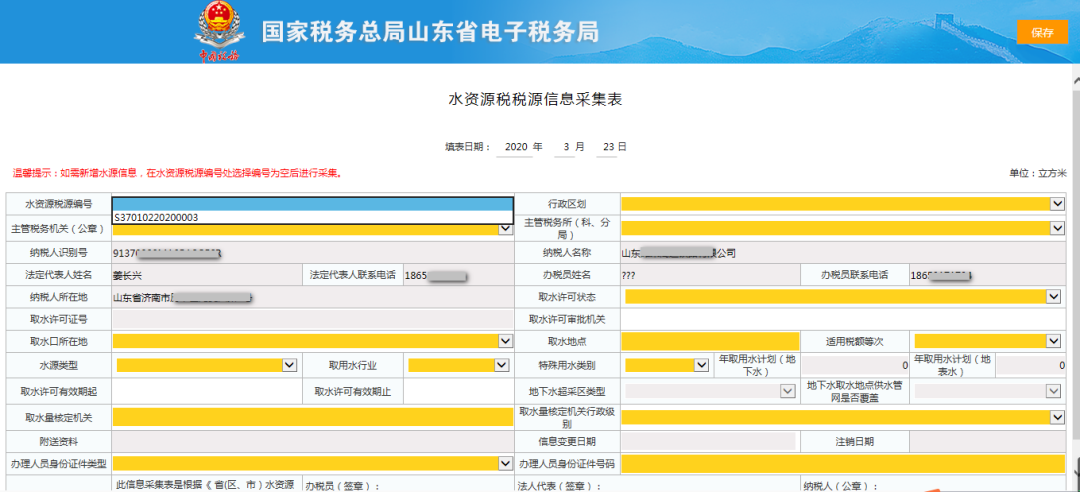Click the year field showing 2020

515,147
